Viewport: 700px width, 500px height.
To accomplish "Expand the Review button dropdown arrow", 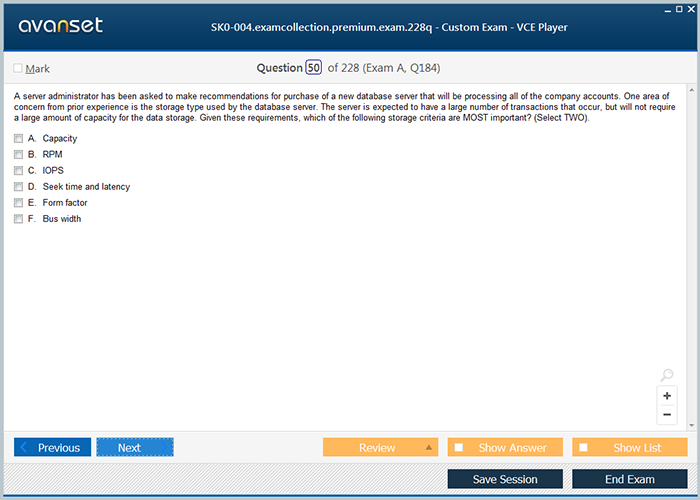I will 429,448.
